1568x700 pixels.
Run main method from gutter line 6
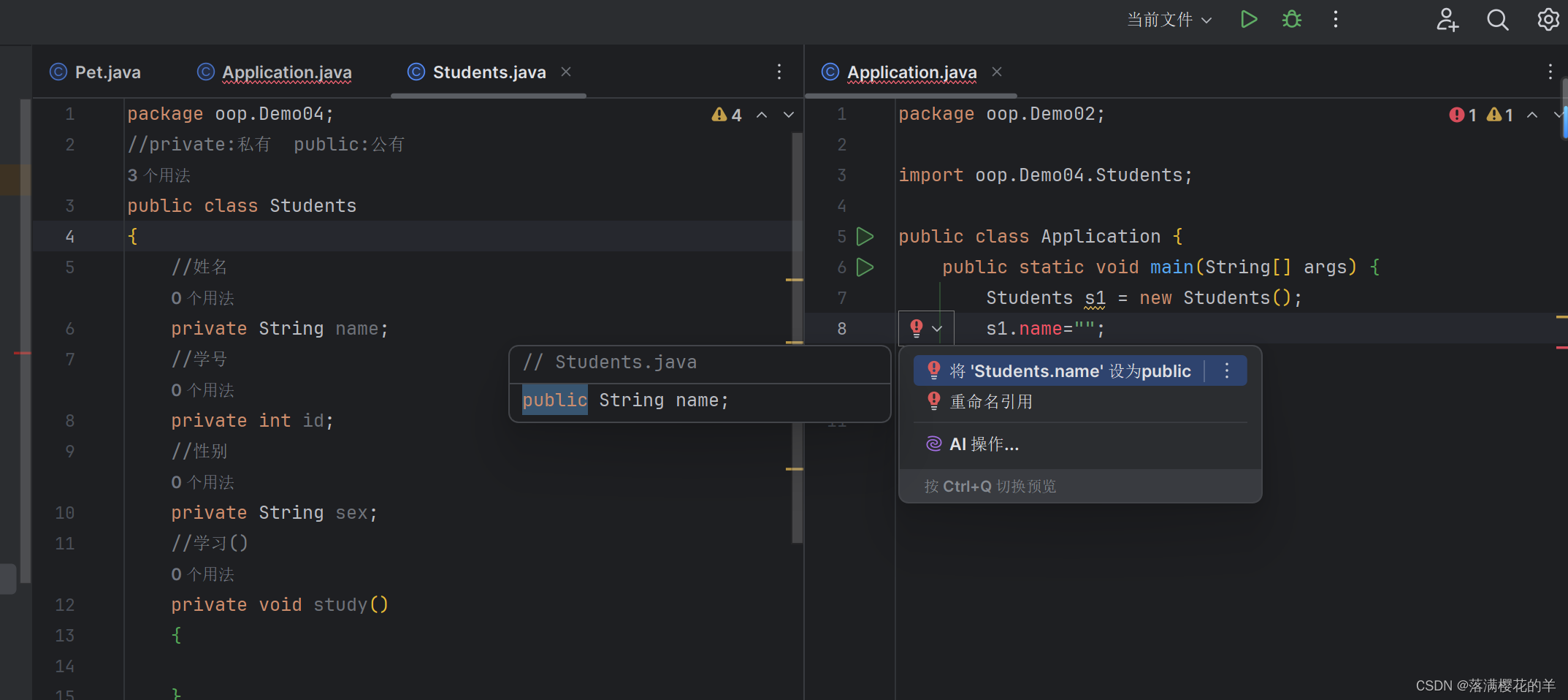[865, 267]
